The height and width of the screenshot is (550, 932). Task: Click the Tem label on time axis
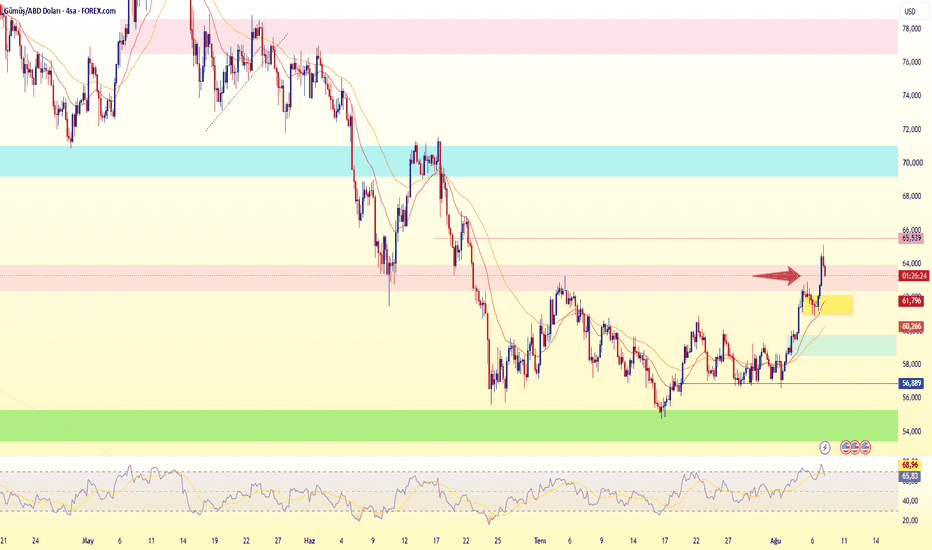[x=539, y=540]
